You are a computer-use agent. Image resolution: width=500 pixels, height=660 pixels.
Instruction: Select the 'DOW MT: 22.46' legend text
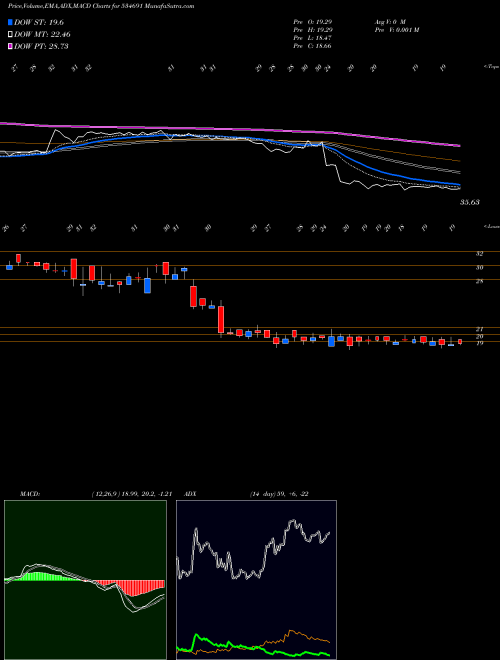coord(42,35)
